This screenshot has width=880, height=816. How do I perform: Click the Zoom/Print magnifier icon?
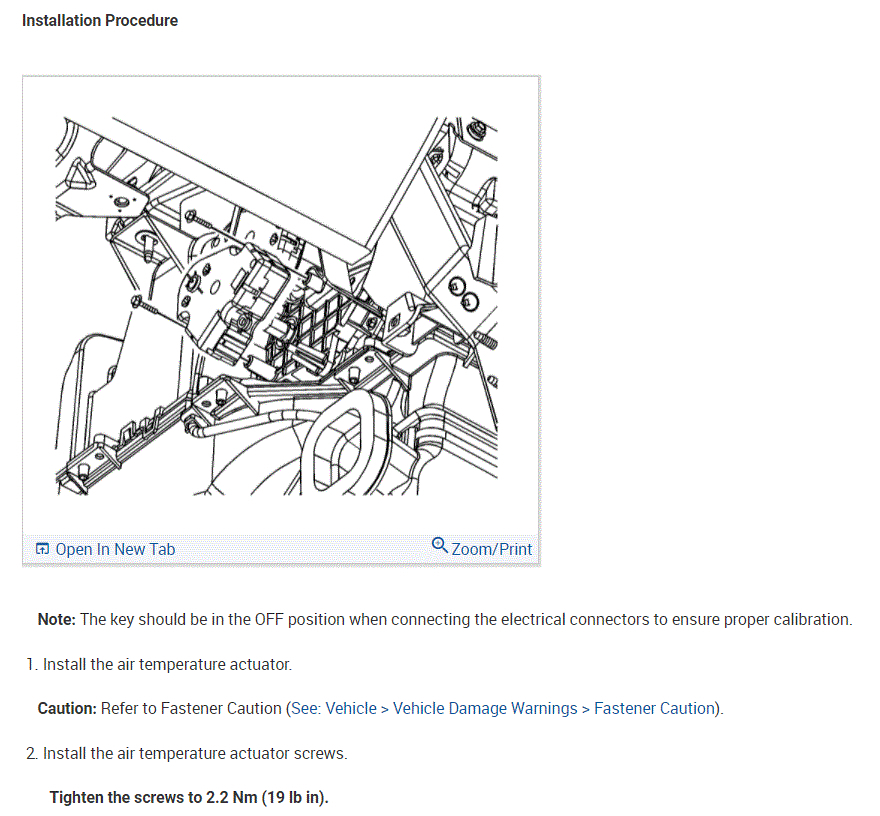pos(439,545)
